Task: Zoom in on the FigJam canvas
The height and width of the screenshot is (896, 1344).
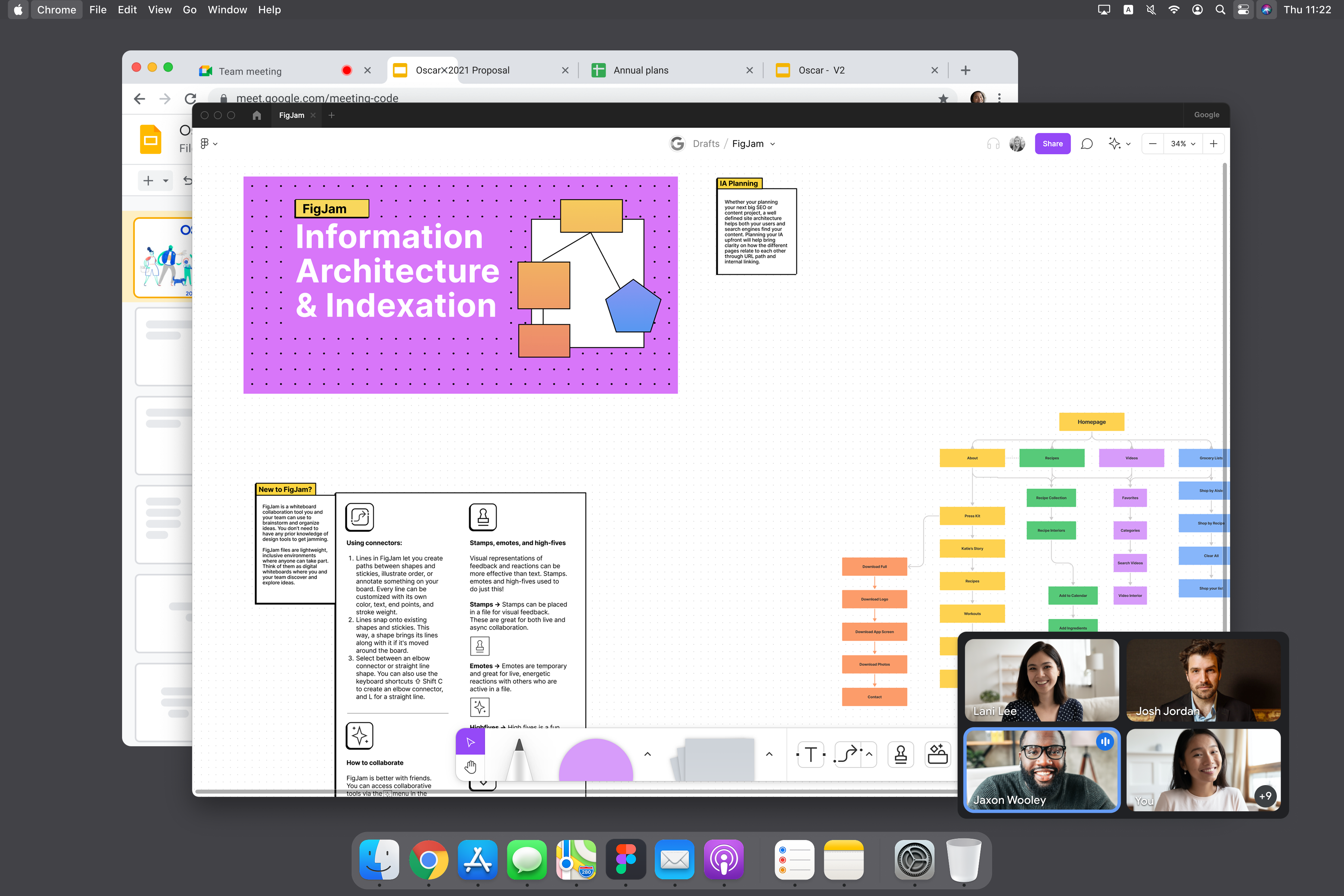Action: (x=1214, y=144)
